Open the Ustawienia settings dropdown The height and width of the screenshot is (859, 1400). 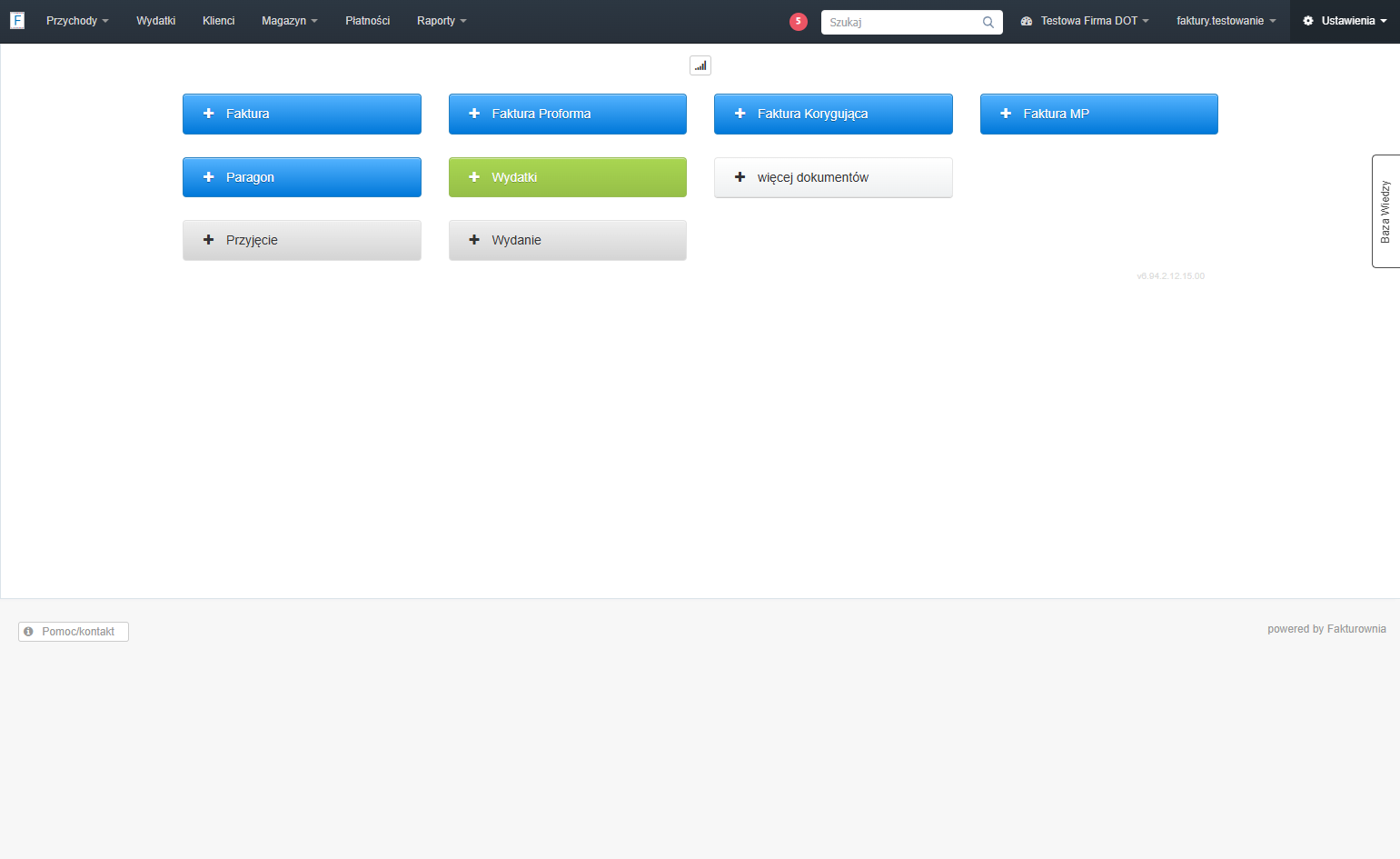[x=1345, y=21]
